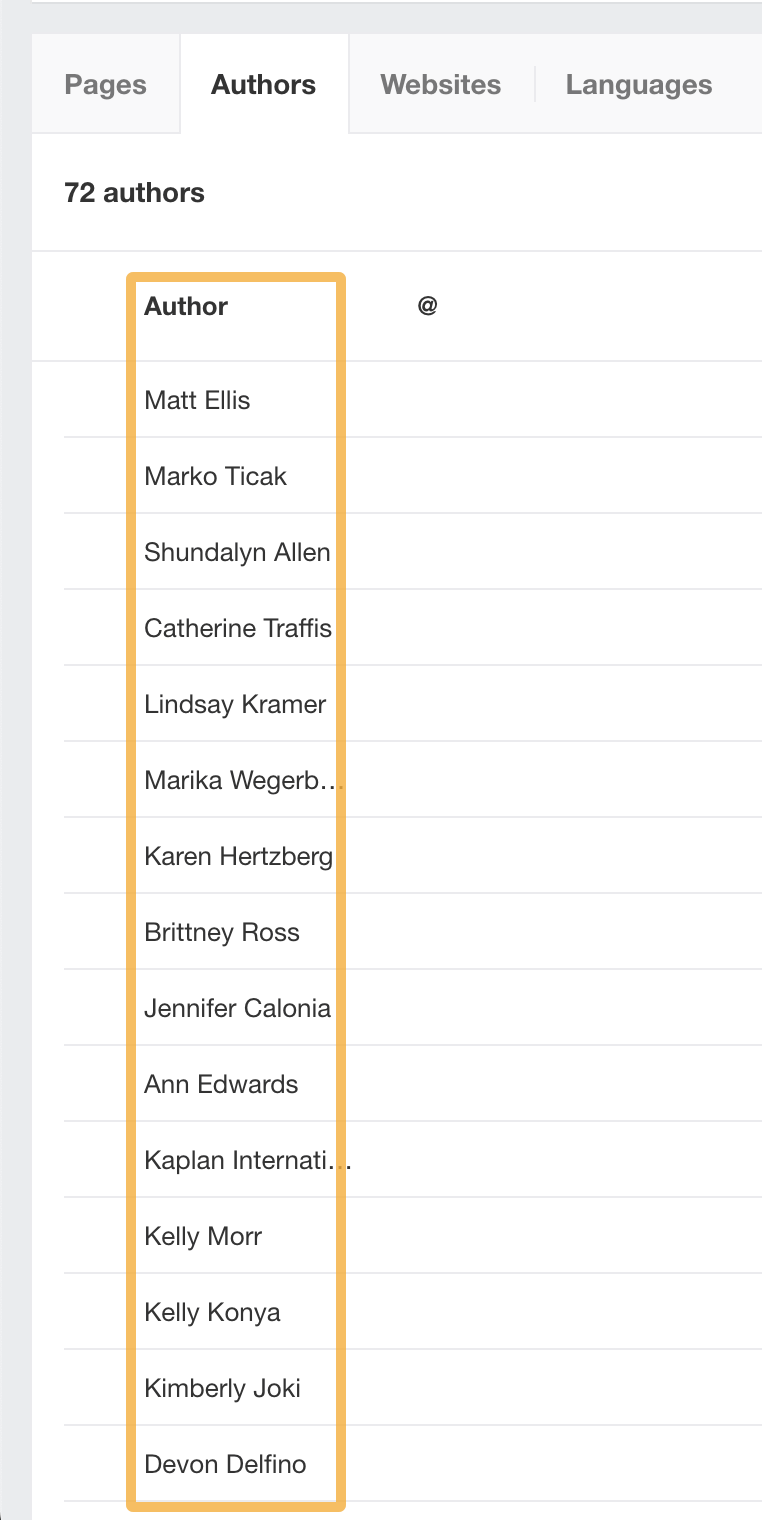This screenshot has width=762, height=1520.
Task: Switch to the Websites tab
Action: tap(440, 85)
